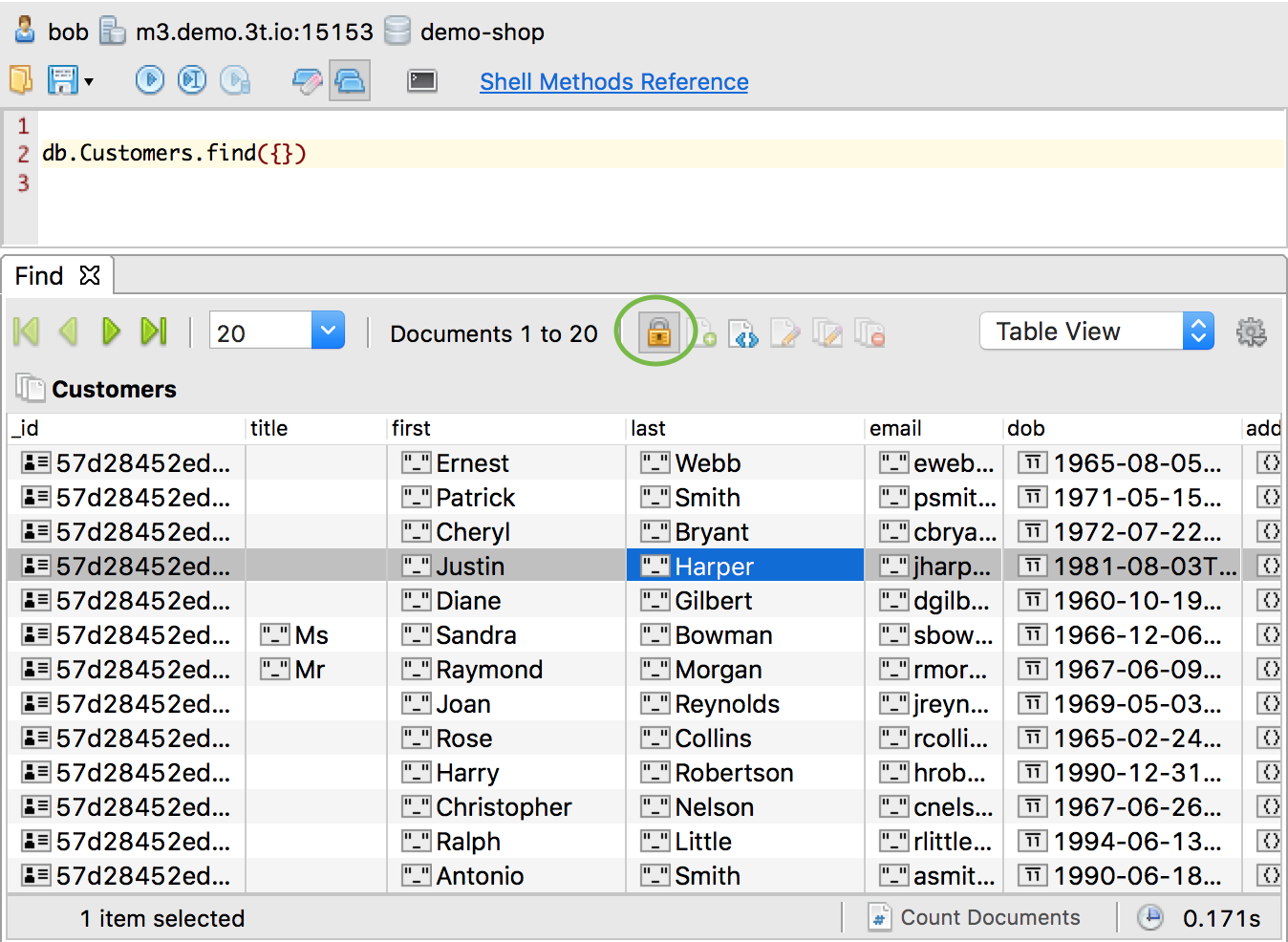The width and height of the screenshot is (1288, 942).
Task: Select the Robertson last name cell
Action: tap(745, 773)
